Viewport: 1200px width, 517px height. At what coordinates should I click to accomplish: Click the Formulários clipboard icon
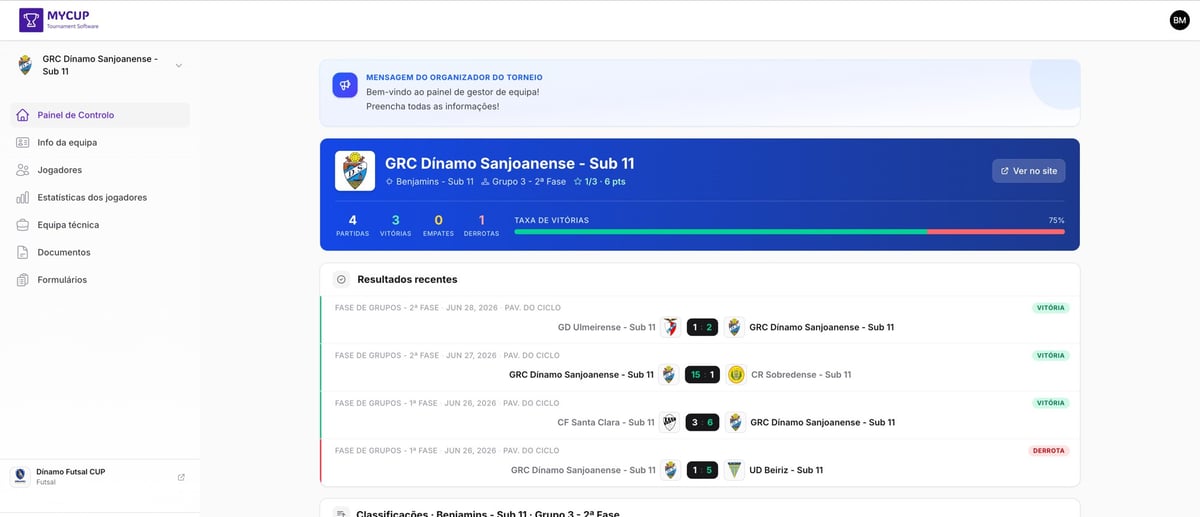pos(23,280)
